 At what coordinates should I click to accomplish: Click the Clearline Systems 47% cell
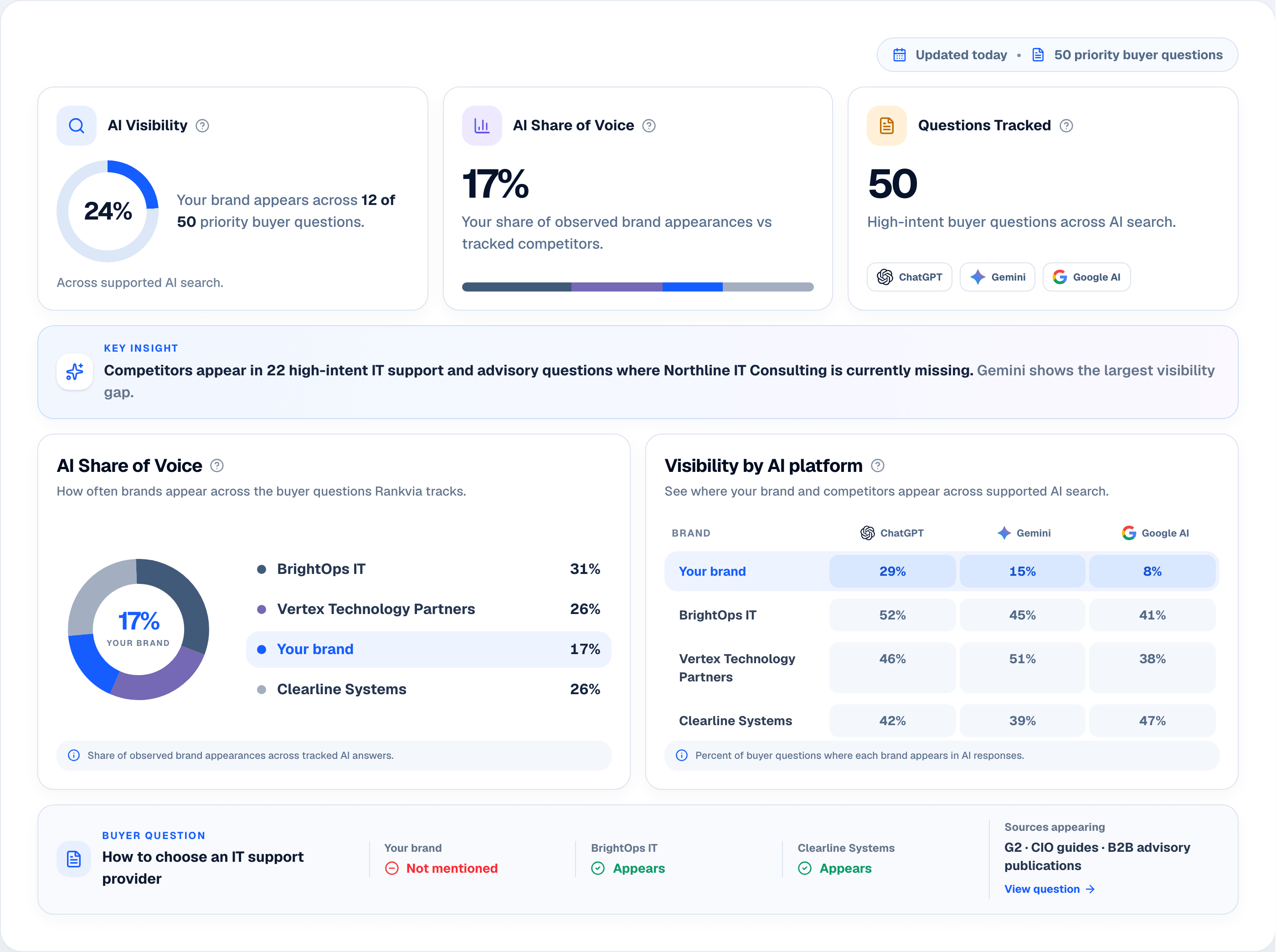point(1152,721)
